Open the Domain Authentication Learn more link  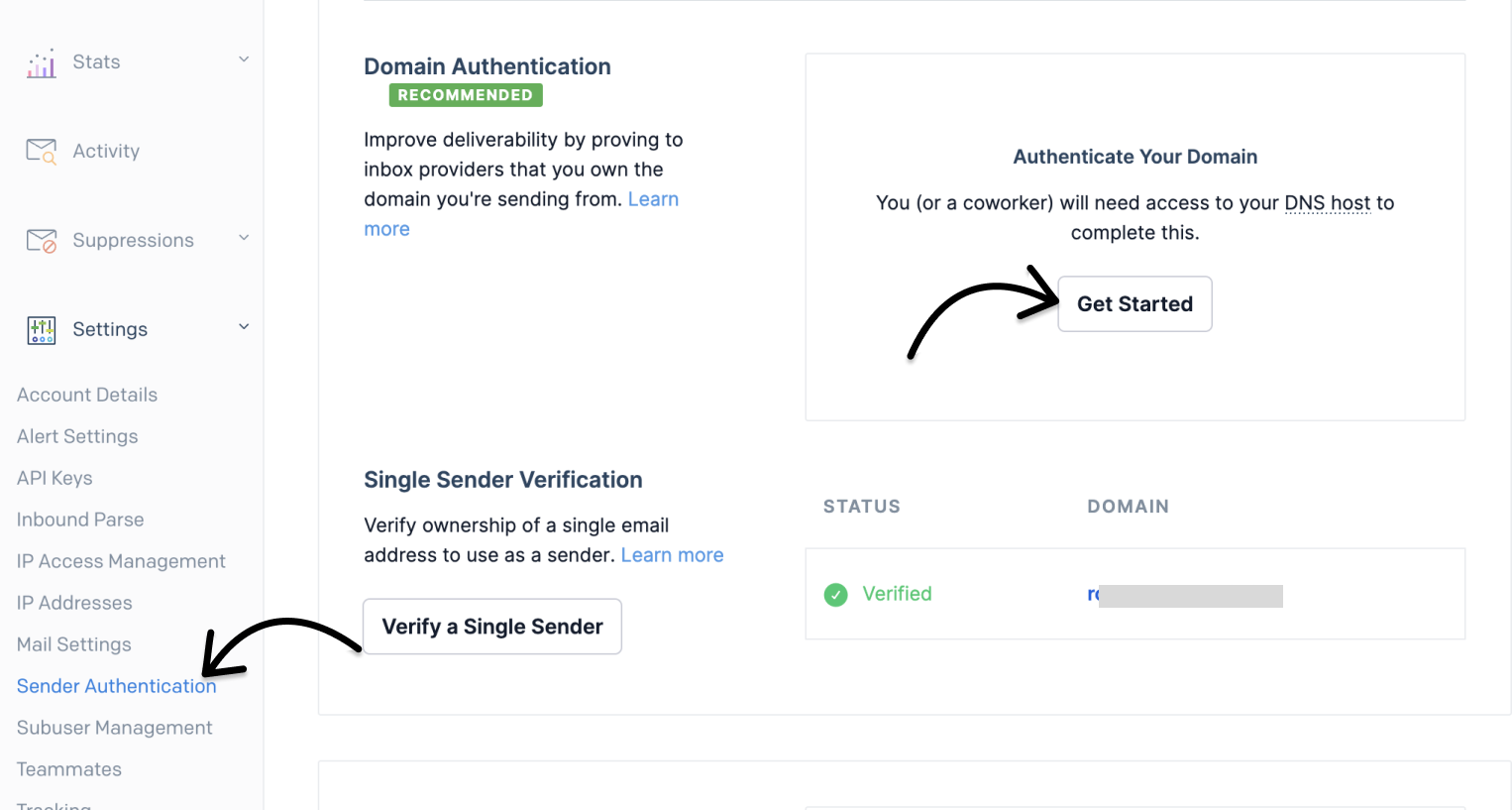pyautogui.click(x=653, y=198)
